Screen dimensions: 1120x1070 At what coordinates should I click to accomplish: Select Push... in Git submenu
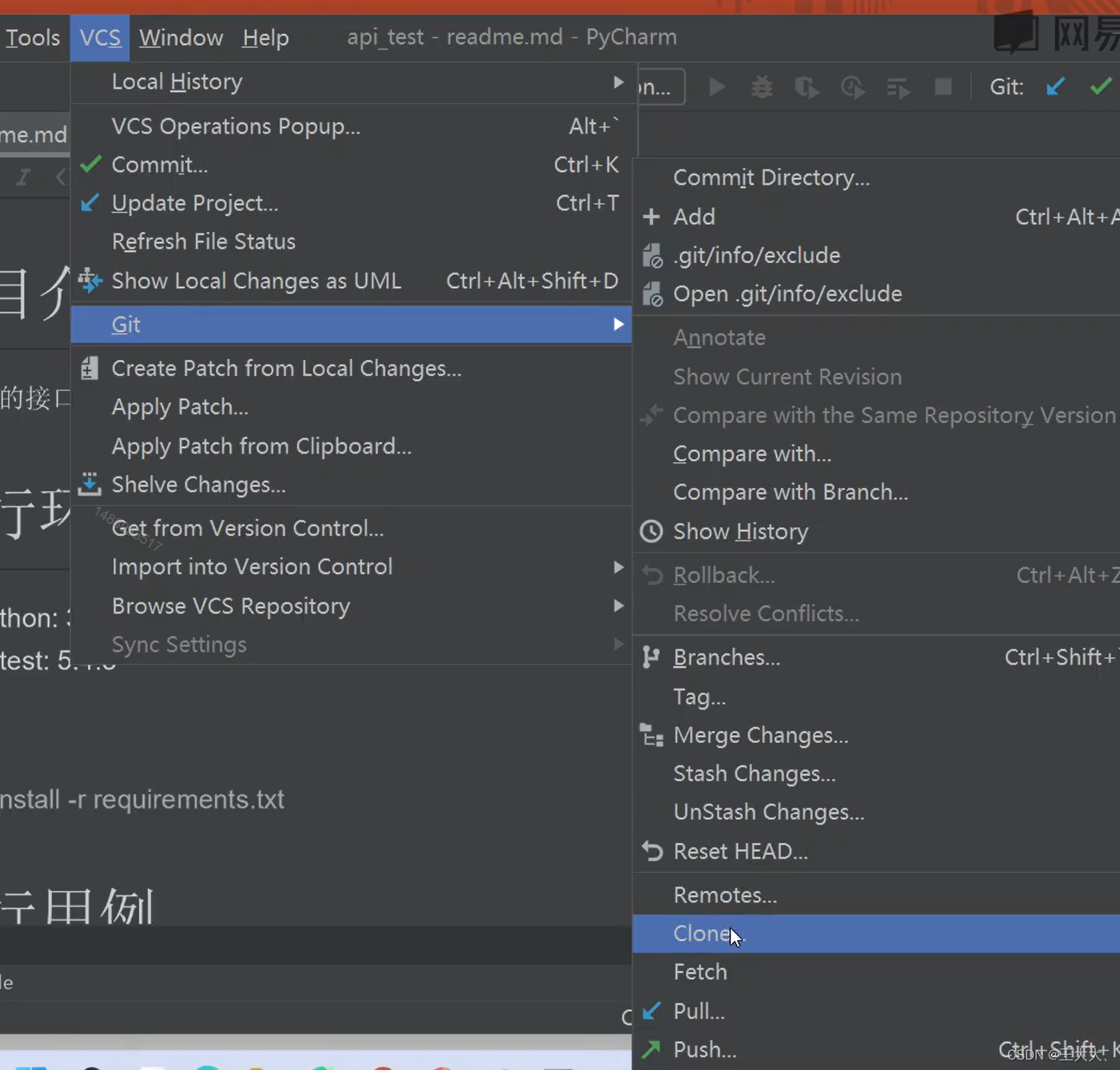point(876,1049)
